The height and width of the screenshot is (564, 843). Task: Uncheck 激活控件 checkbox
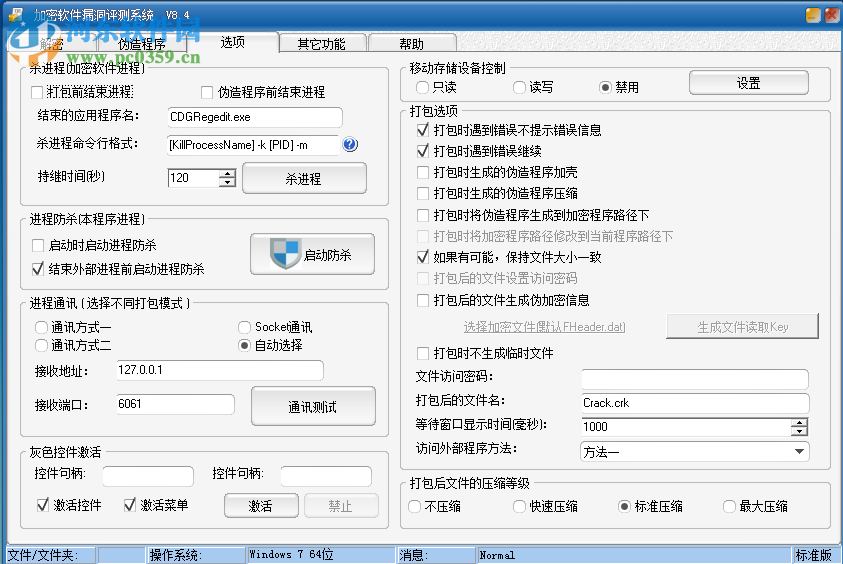tap(42, 505)
